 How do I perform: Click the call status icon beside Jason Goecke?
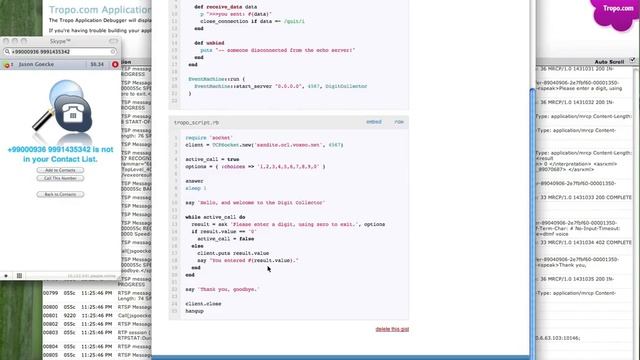[x=7, y=64]
